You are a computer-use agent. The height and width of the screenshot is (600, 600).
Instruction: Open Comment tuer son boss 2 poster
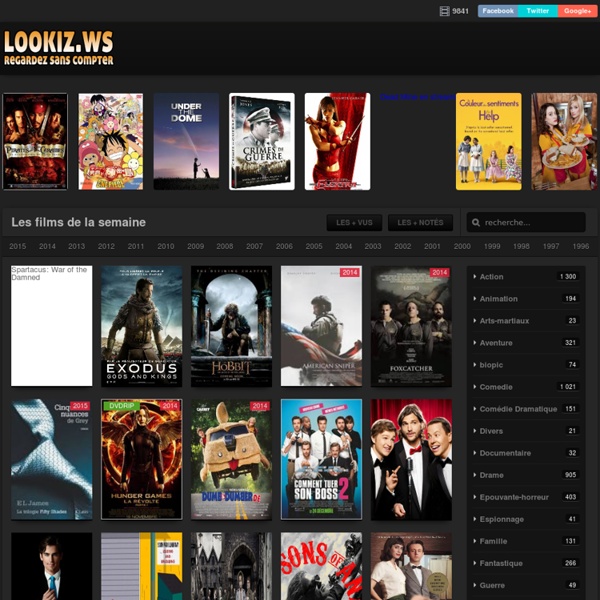(321, 460)
